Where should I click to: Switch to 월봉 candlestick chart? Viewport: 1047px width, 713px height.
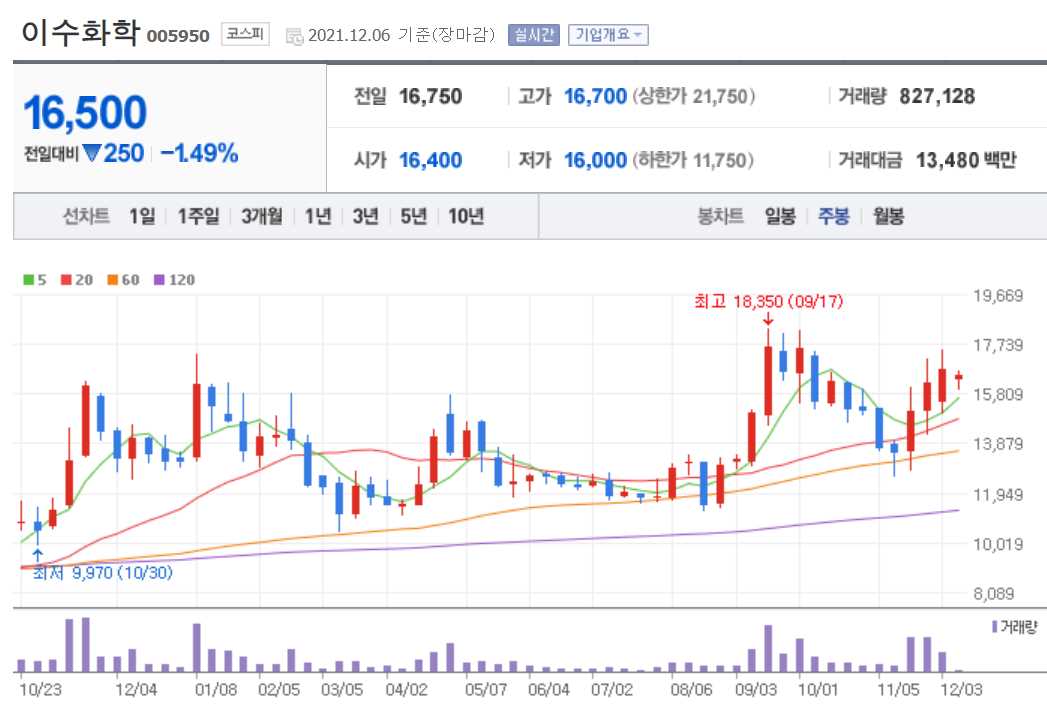pos(888,216)
